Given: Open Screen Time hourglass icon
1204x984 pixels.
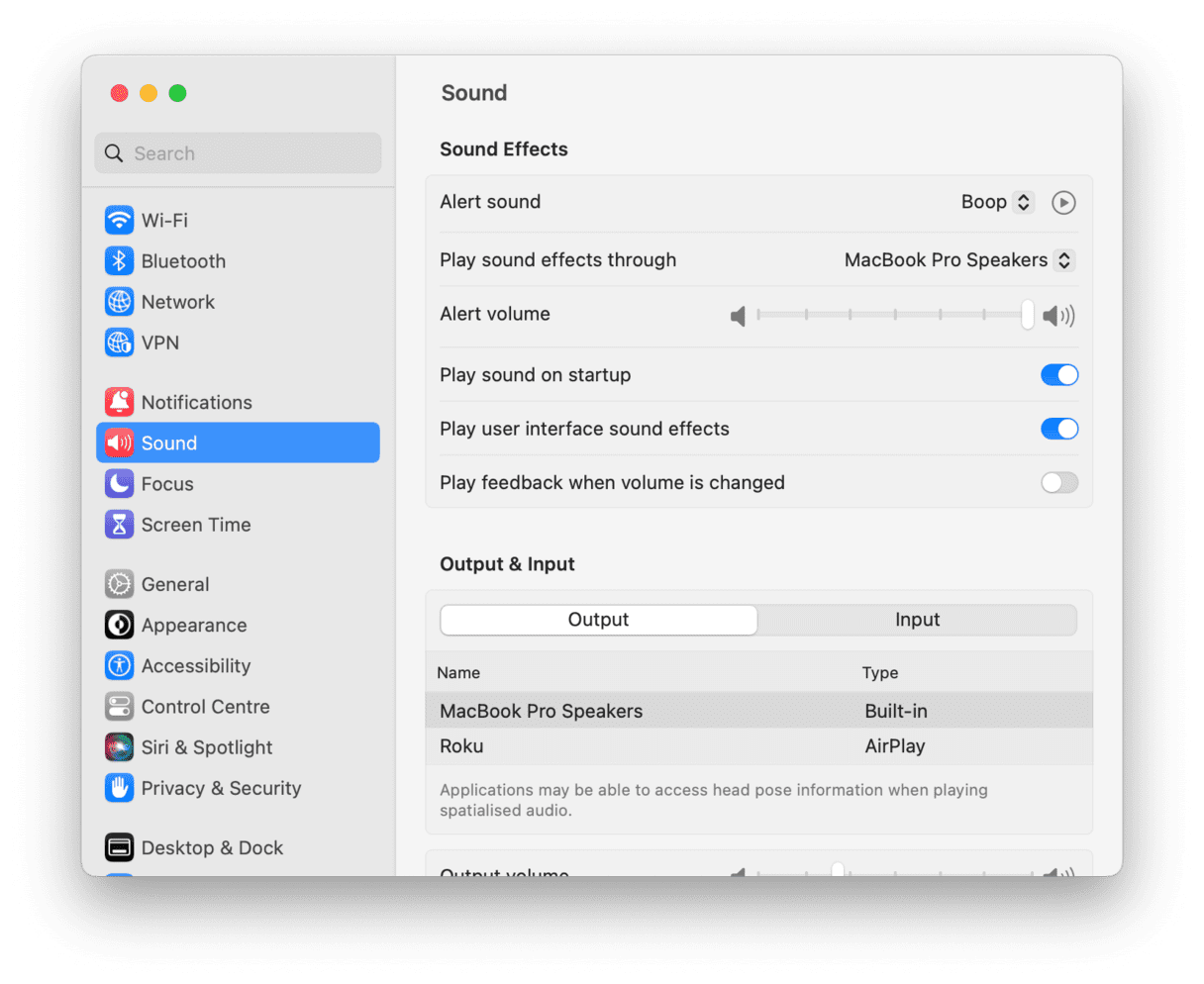Looking at the screenshot, I should (119, 524).
